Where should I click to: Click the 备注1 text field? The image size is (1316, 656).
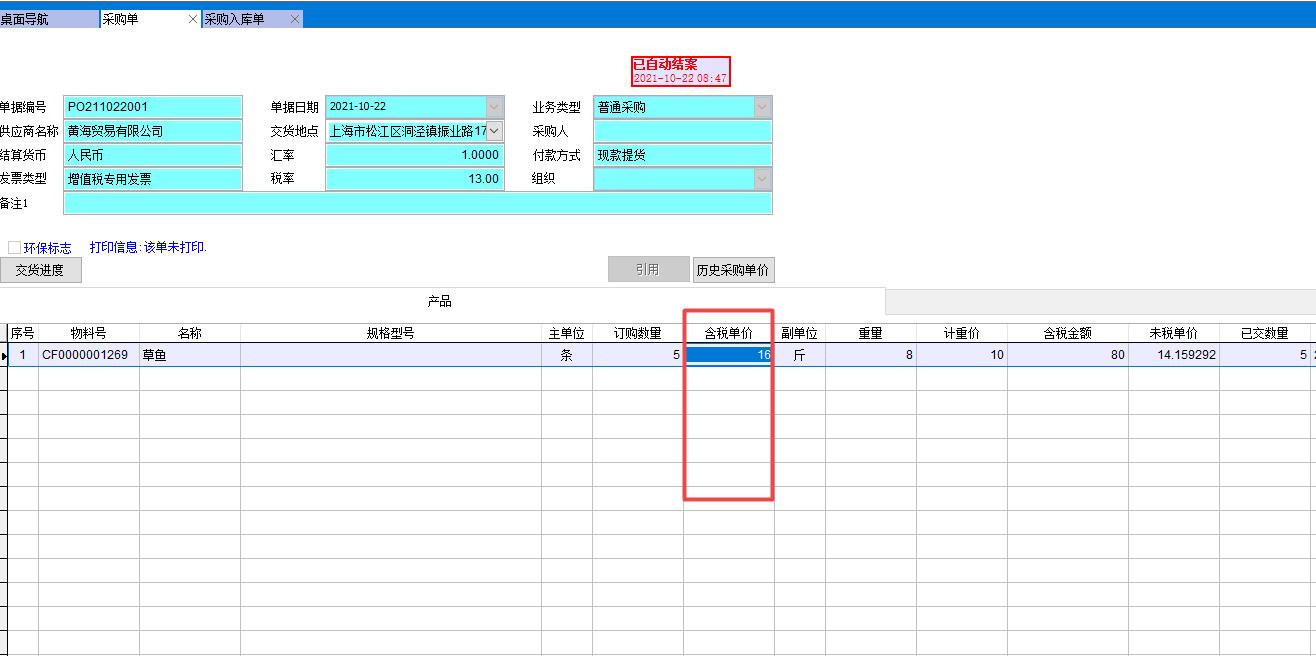pyautogui.click(x=417, y=203)
